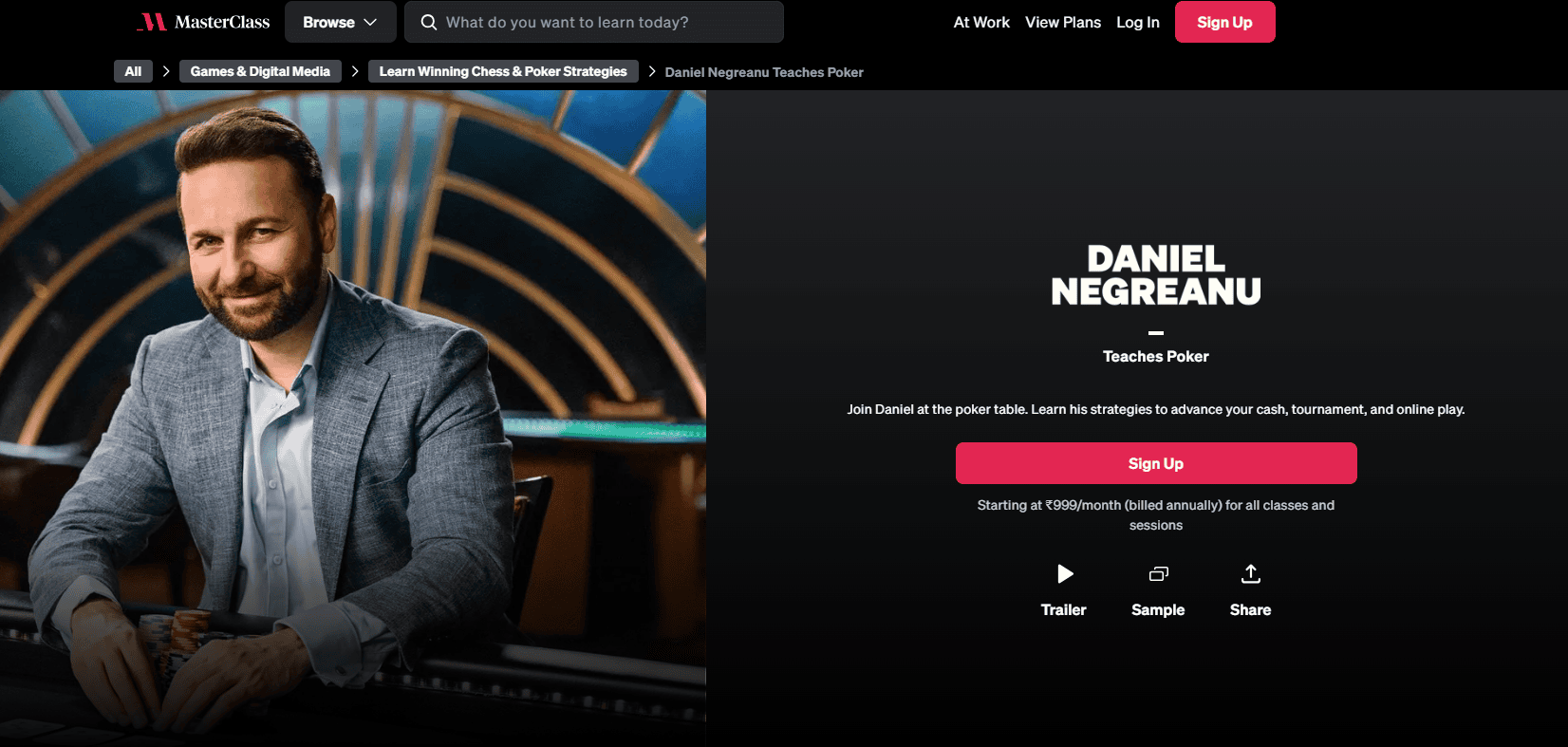The image size is (1568, 747).
Task: Open View Plans in top navigation
Action: (1063, 22)
